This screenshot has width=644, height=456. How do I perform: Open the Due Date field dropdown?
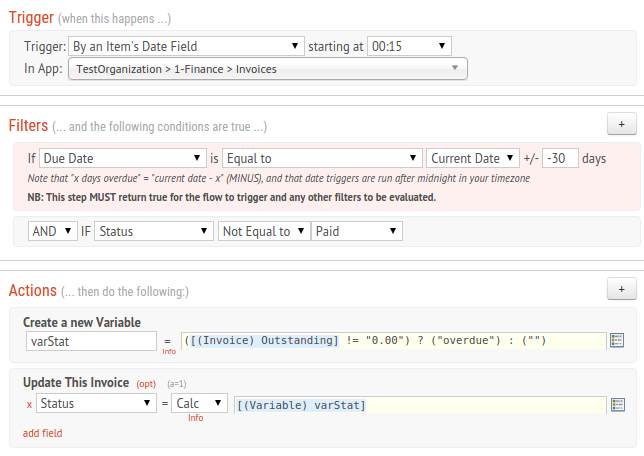point(123,158)
